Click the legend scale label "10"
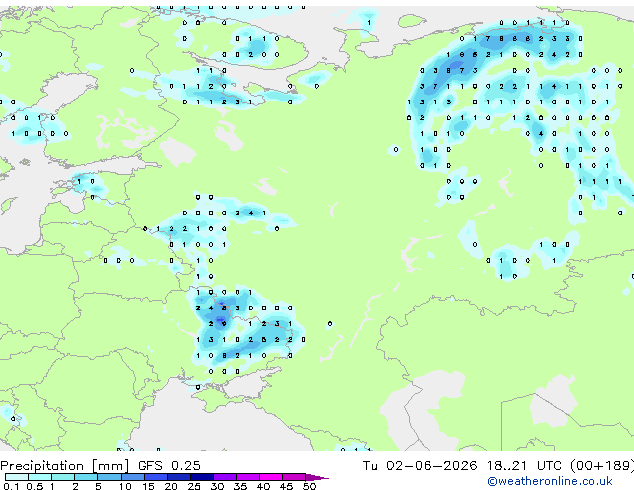The width and height of the screenshot is (634, 490). pos(125,486)
